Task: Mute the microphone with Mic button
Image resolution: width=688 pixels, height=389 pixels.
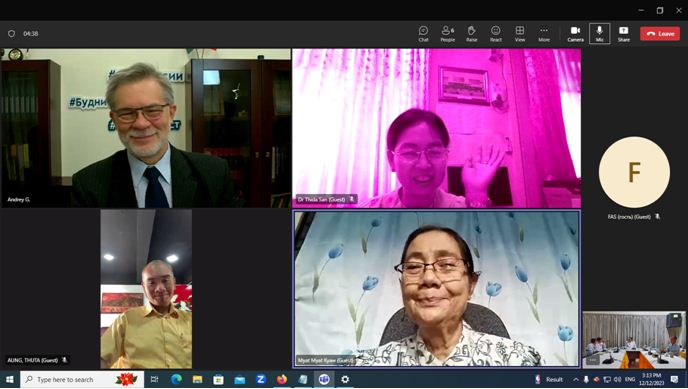Action: pyautogui.click(x=599, y=34)
